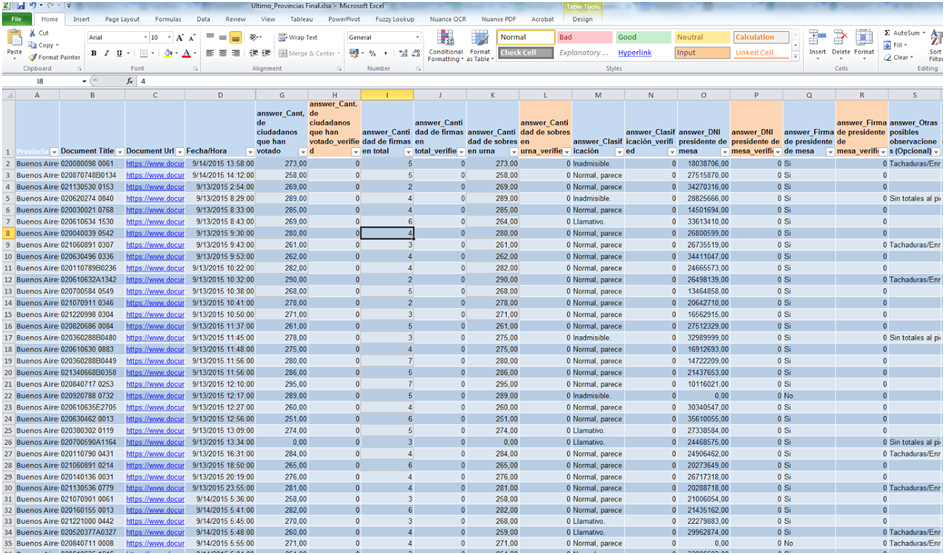Click the Orientation text angle icon
Image resolution: width=945 pixels, height=555 pixels.
254,37
